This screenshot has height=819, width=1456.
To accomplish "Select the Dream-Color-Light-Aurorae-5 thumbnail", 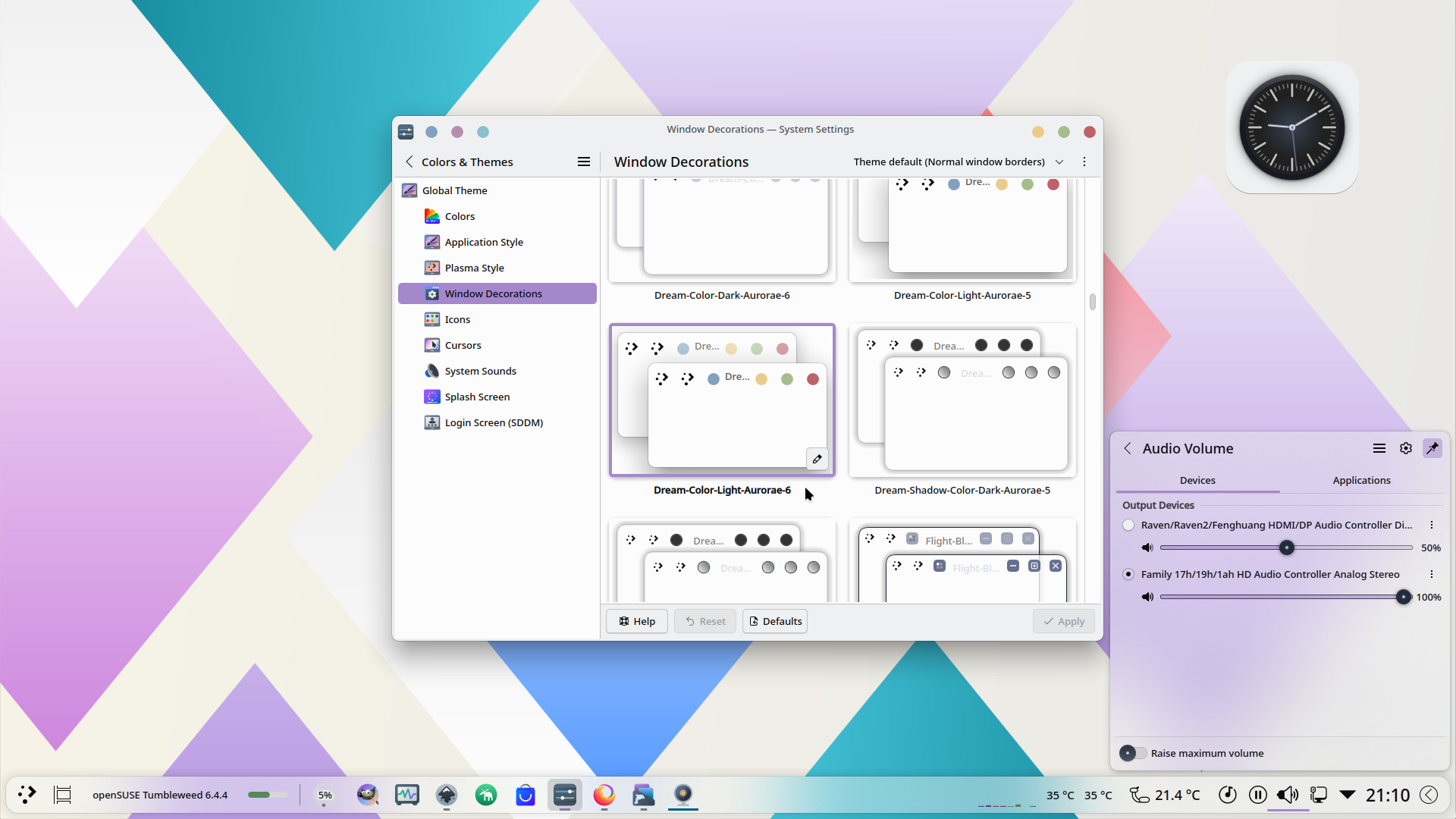I will click(962, 230).
